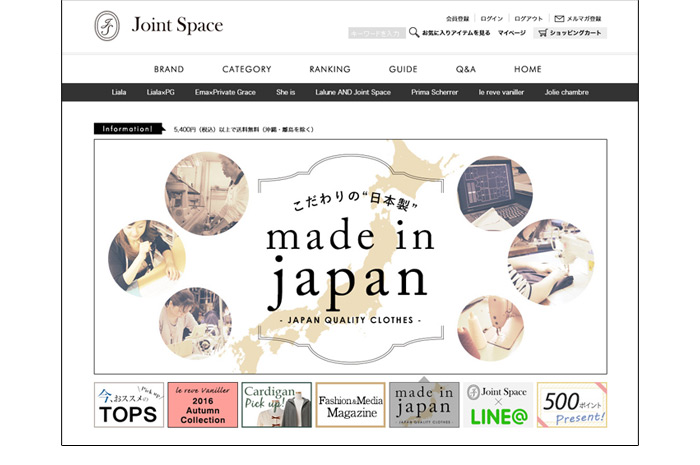The width and height of the screenshot is (700, 465).
Task: Open the Fashion&Media Magazine thumbnail
Action: (x=350, y=405)
